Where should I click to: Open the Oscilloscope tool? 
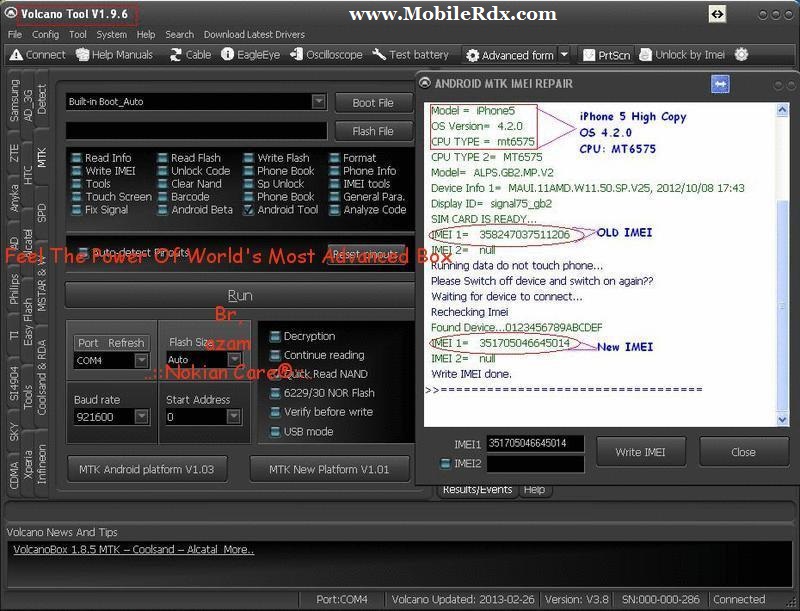(326, 55)
